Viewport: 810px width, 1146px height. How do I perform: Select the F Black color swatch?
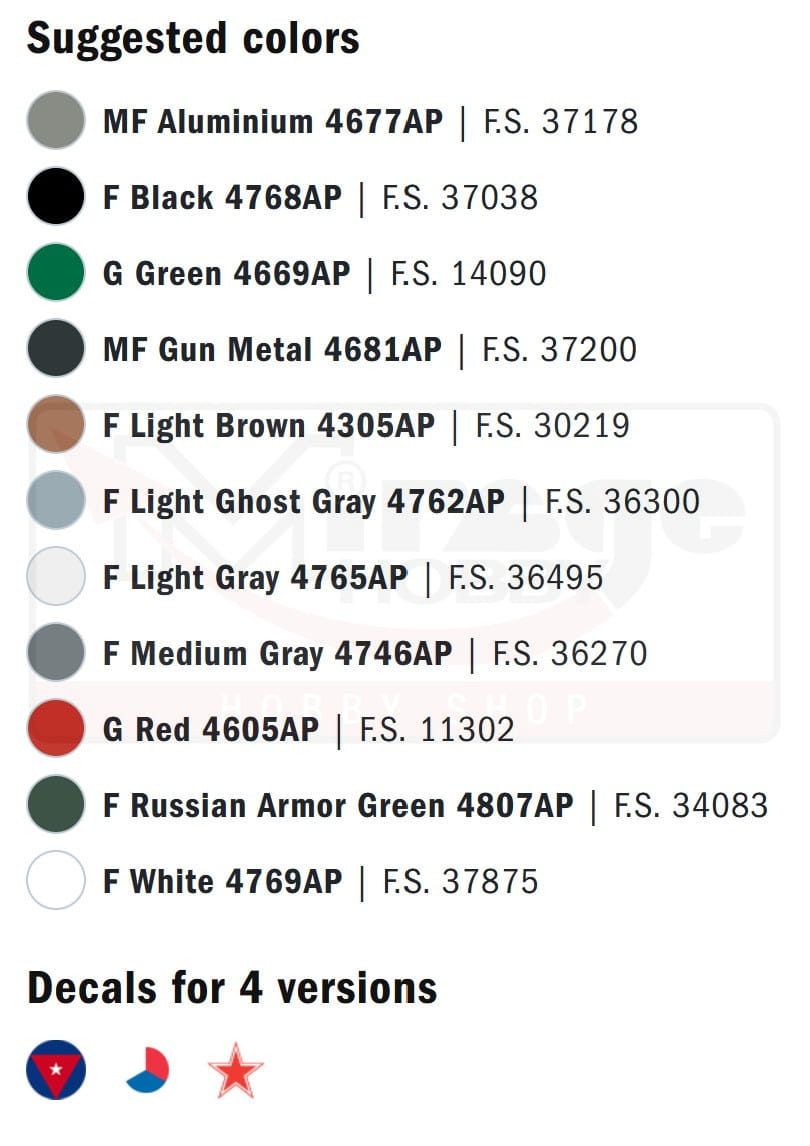[x=56, y=197]
